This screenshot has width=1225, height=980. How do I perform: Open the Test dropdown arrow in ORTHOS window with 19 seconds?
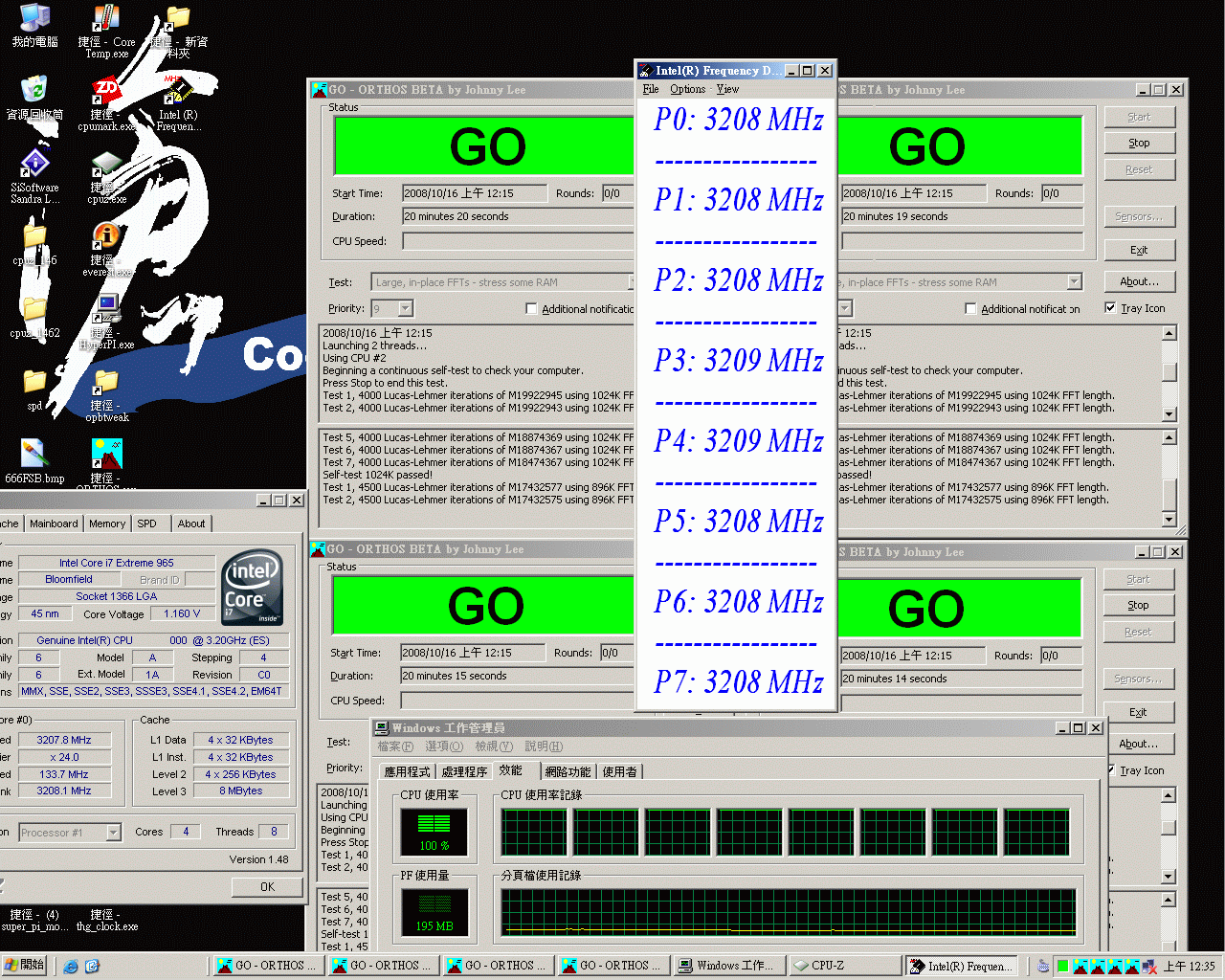1074,281
